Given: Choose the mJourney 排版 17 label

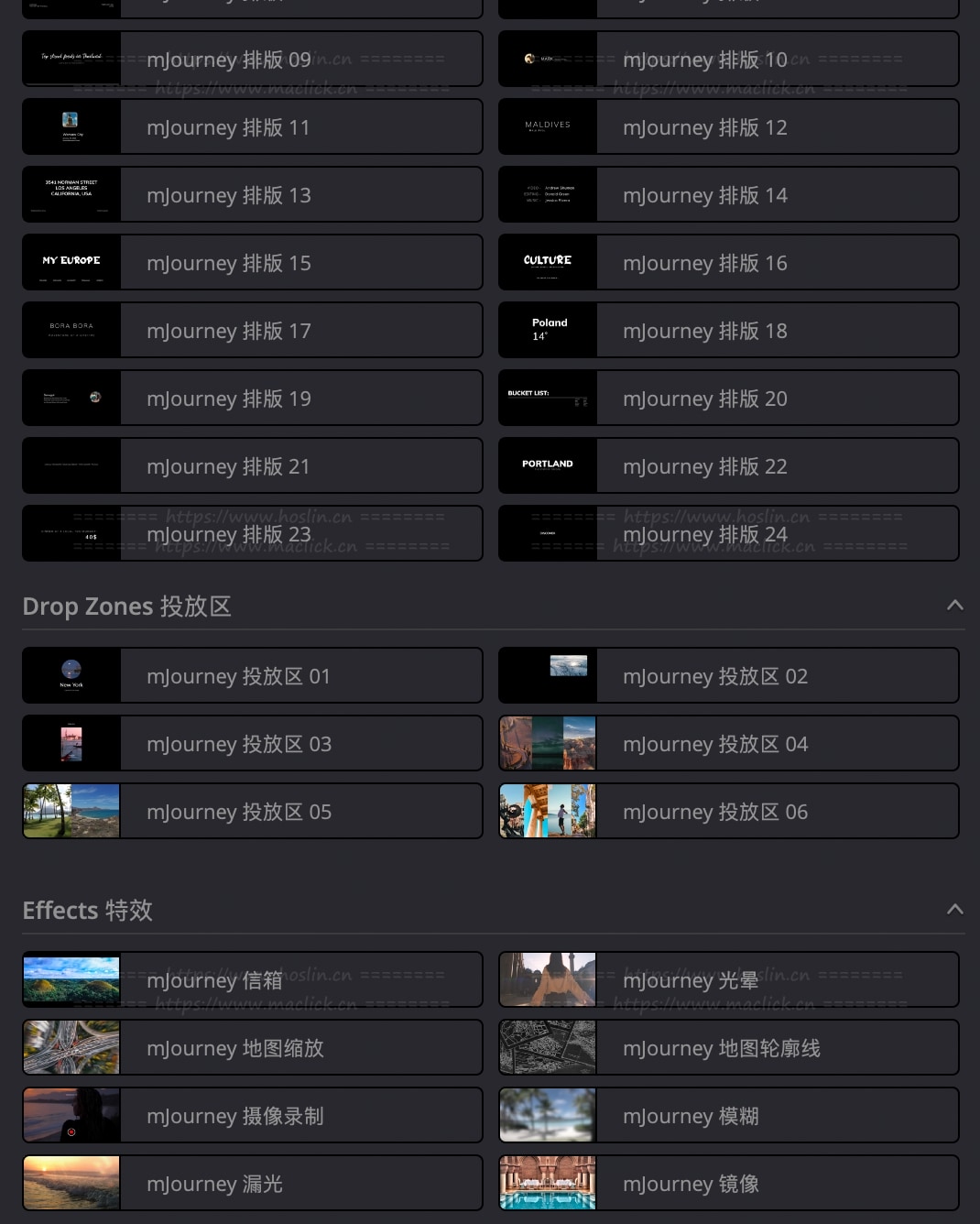Looking at the screenshot, I should [229, 331].
